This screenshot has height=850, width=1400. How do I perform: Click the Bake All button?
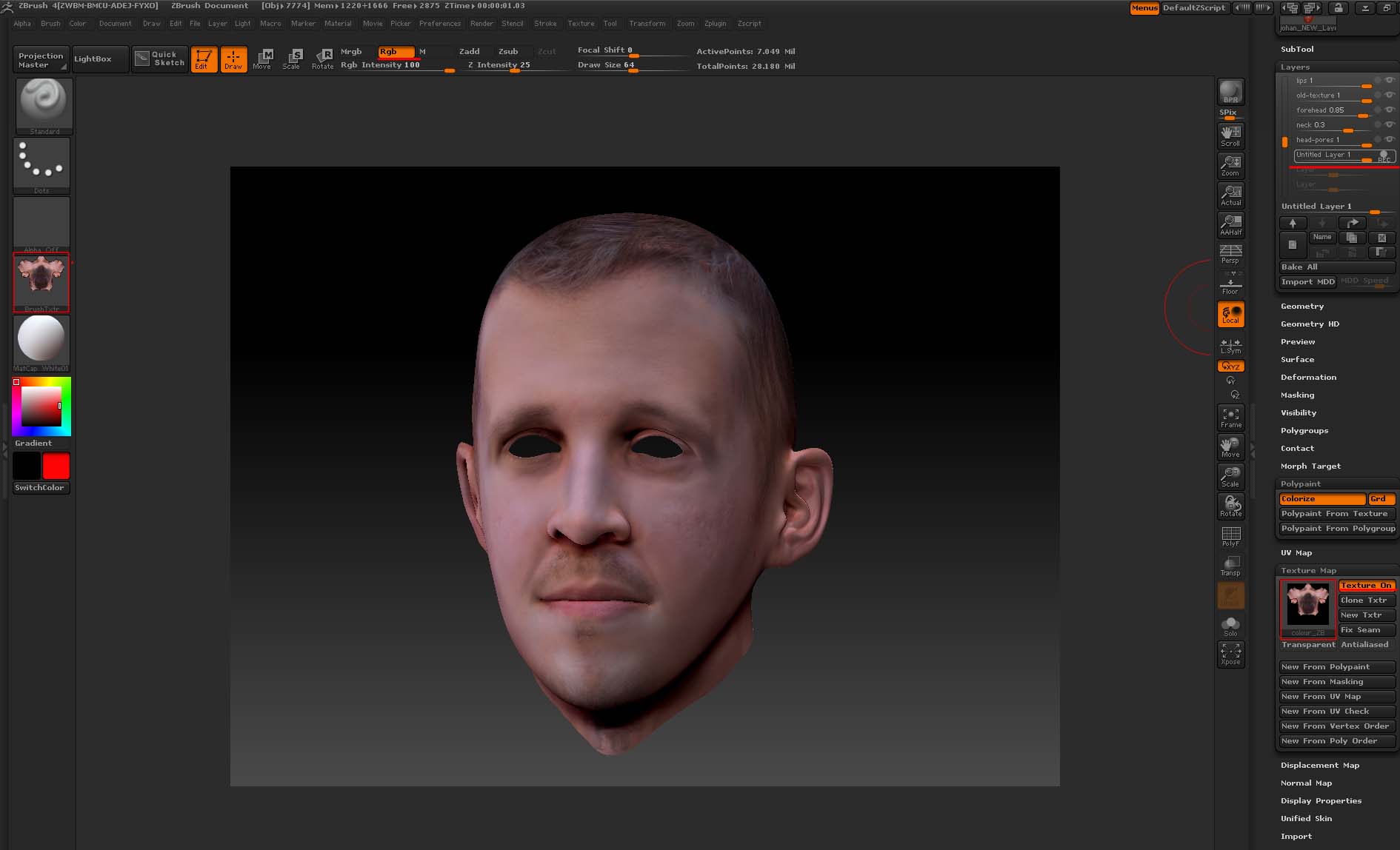point(1336,267)
